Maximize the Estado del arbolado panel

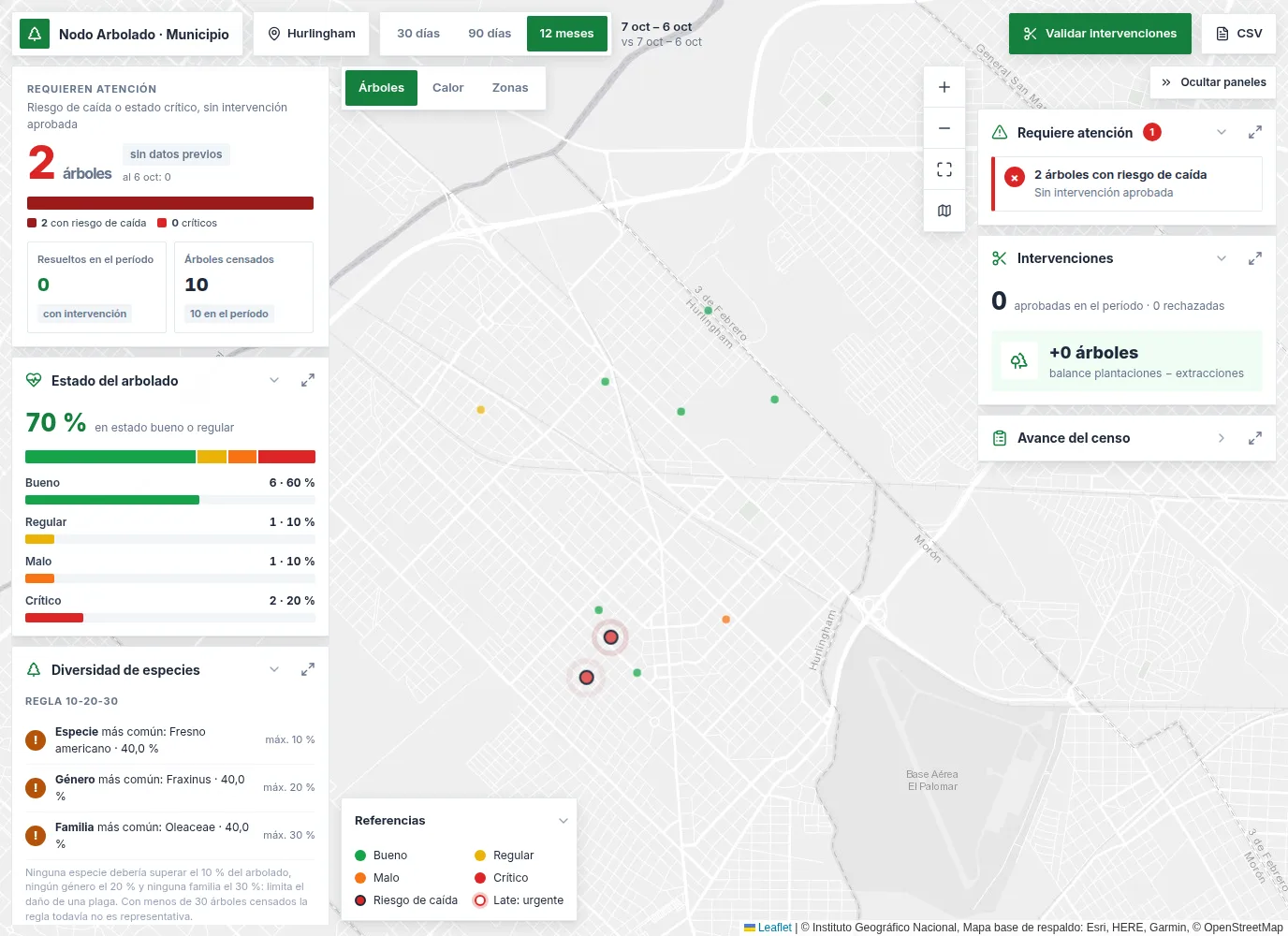(x=307, y=380)
